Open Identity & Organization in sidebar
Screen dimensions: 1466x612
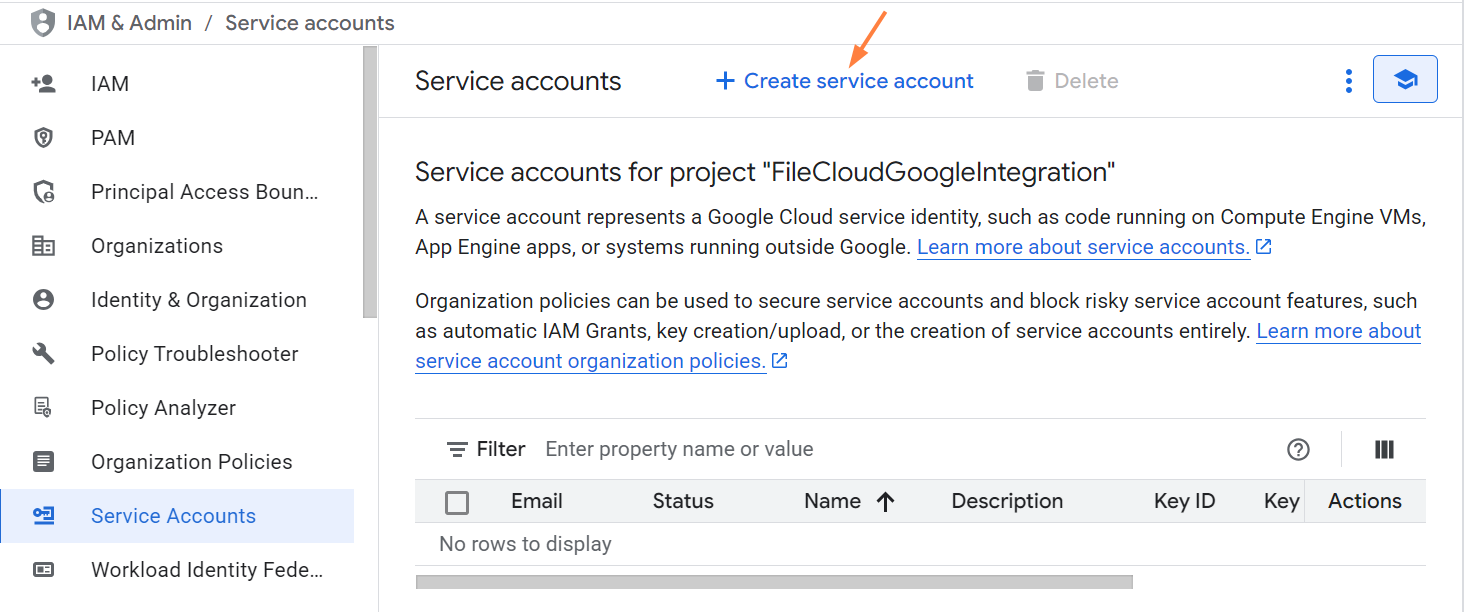coord(198,300)
